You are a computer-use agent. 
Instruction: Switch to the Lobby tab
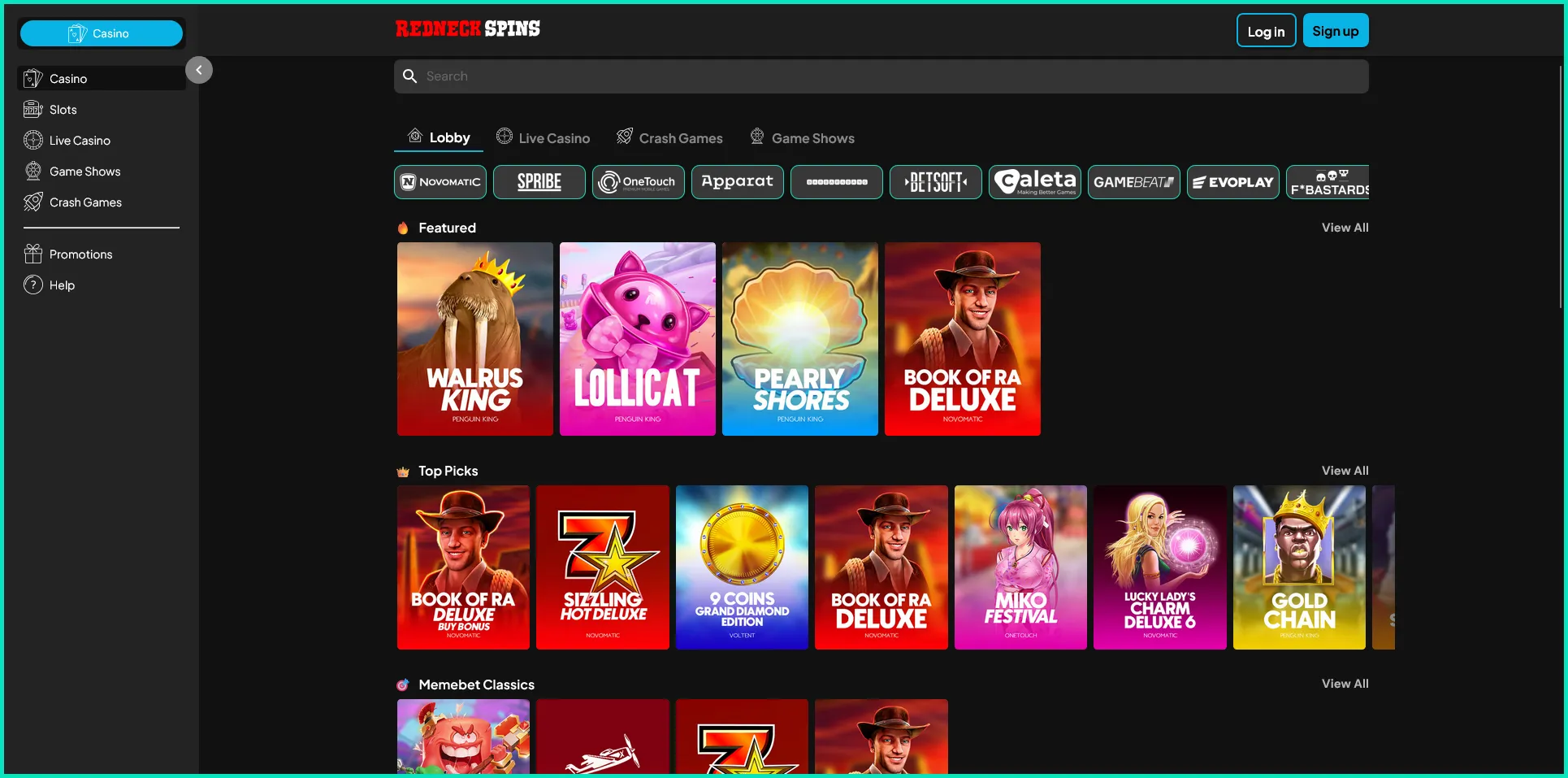pyautogui.click(x=439, y=138)
